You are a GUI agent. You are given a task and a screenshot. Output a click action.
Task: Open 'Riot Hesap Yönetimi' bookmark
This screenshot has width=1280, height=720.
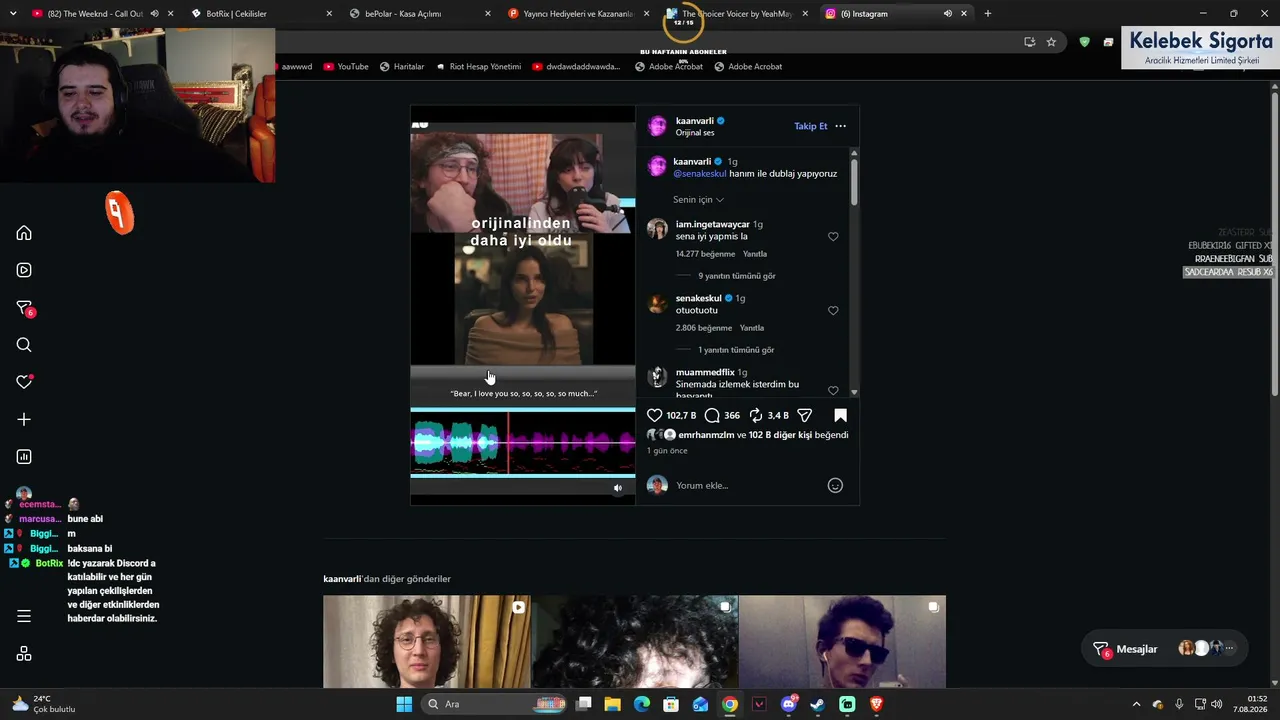(x=478, y=67)
